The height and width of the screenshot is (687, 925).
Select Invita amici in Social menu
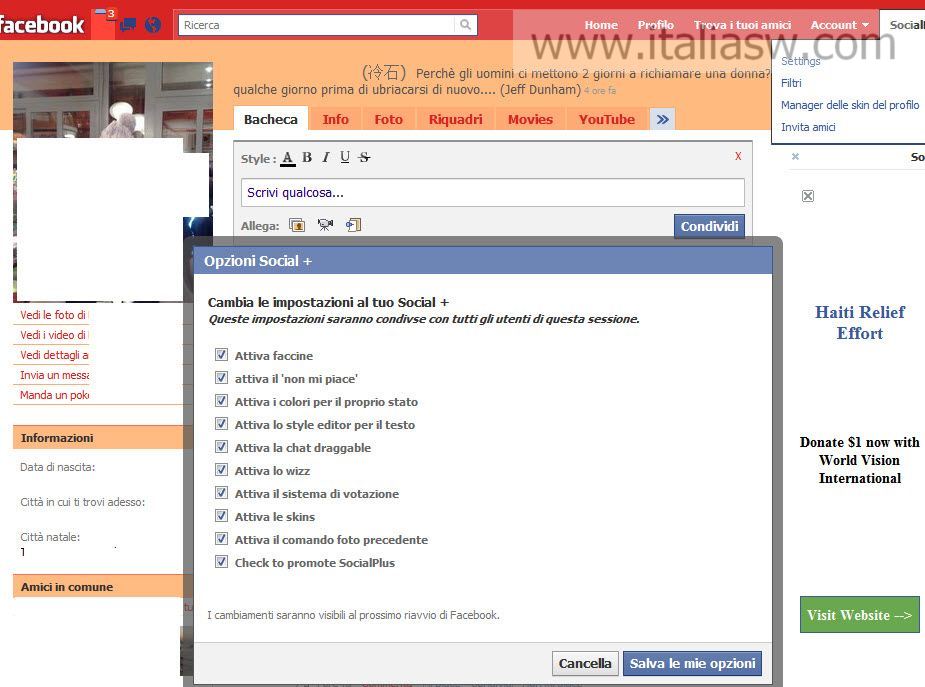tap(808, 127)
